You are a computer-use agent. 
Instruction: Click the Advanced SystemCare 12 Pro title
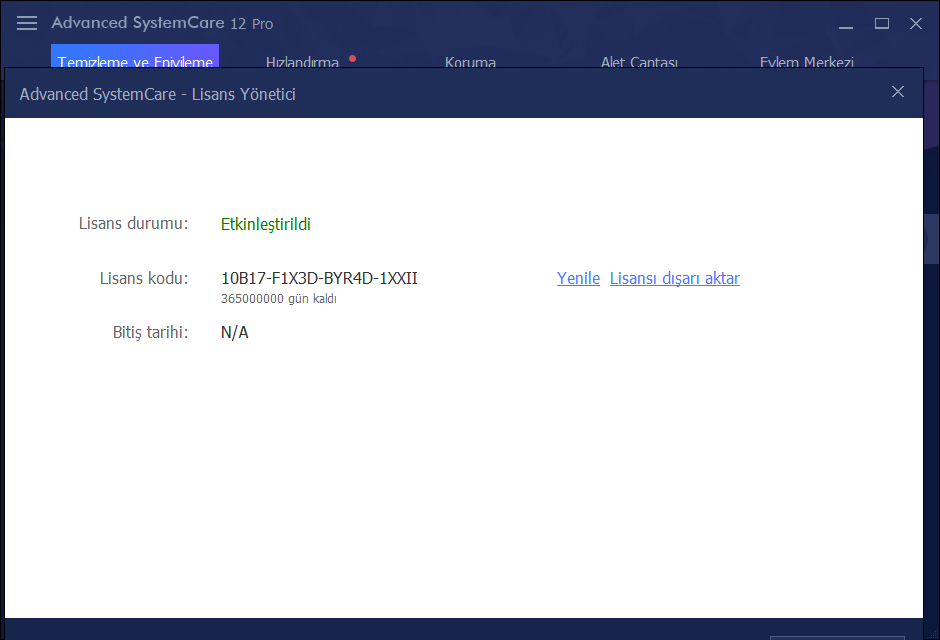coord(162,23)
